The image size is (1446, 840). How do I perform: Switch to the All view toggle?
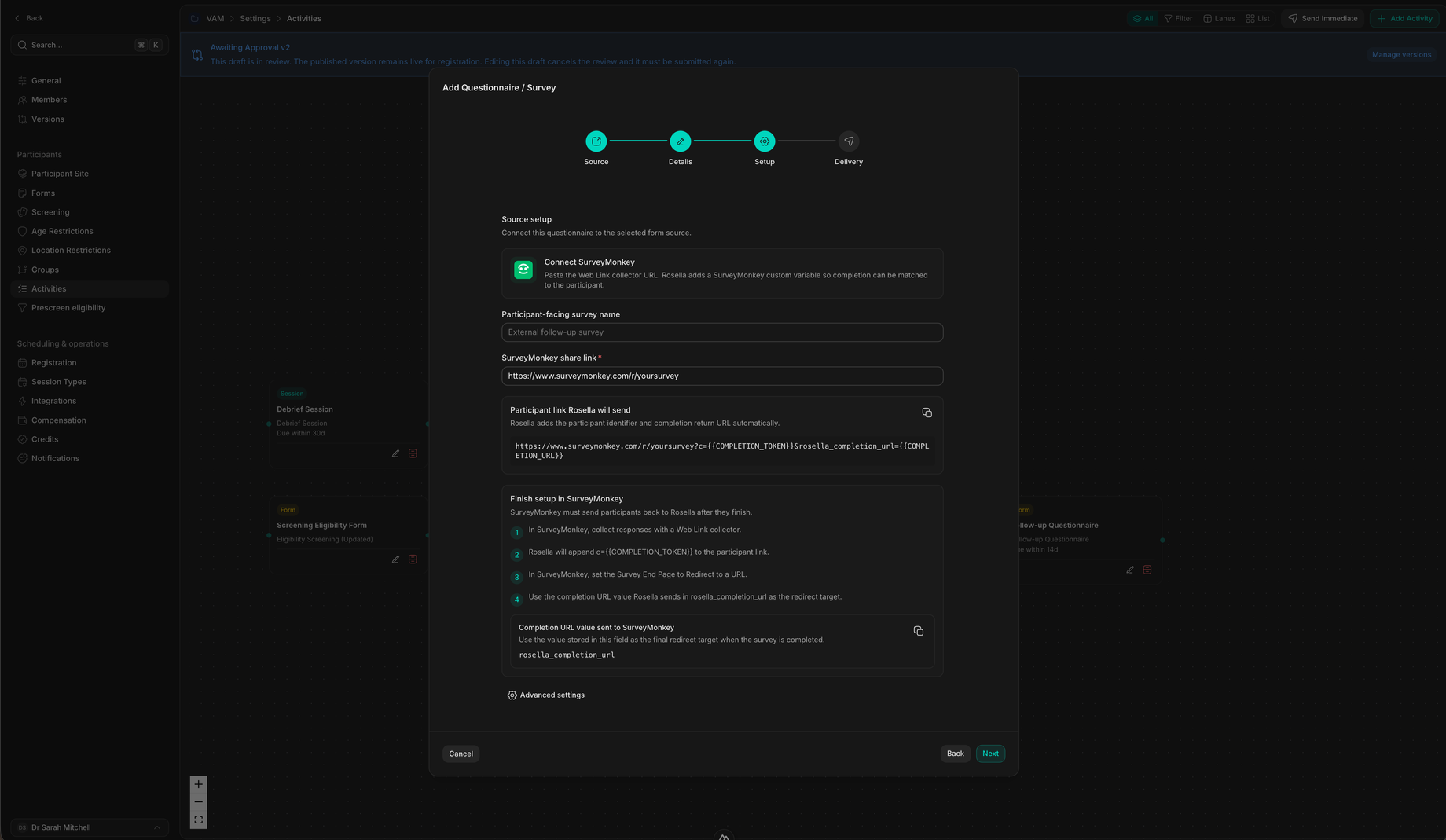pos(1143,18)
